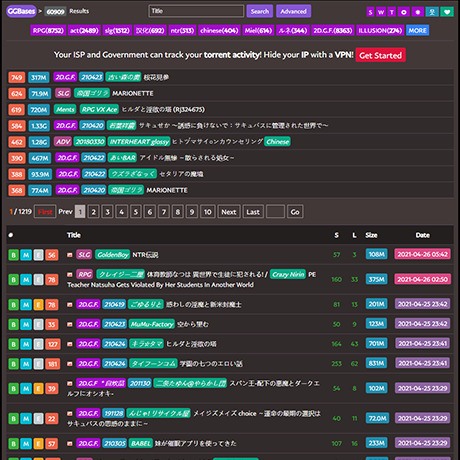
Task: Click the orange 127 badge in the 701M row
Action: coord(53,344)
